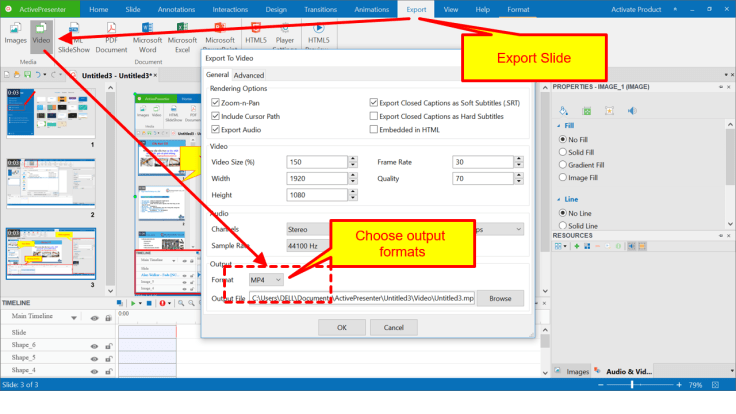Click the Fill & Line properties tab icon
Viewport: 736px width, 414px height.
564,111
